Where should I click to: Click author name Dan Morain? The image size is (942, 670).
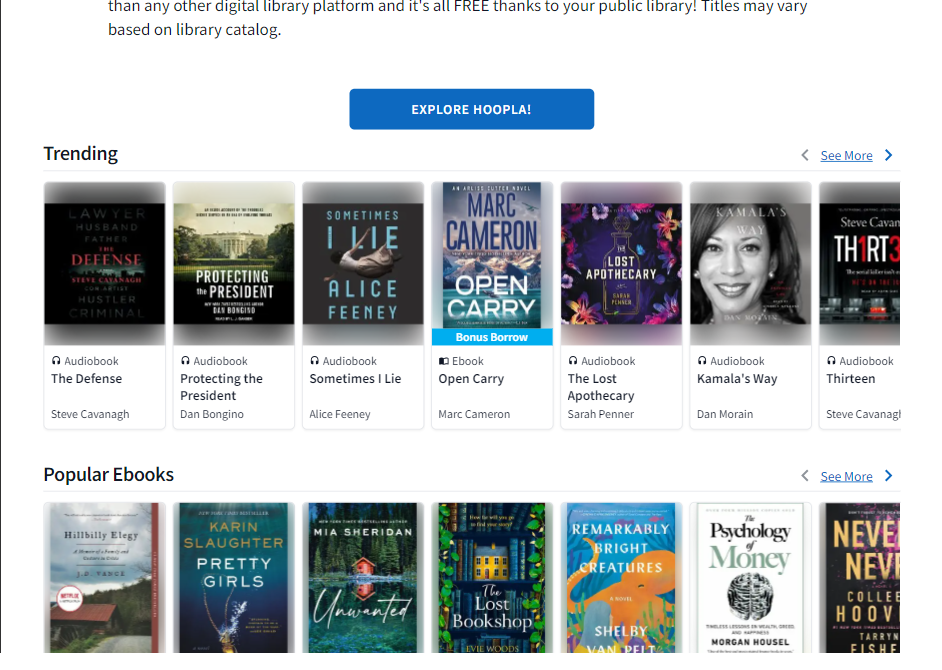(x=725, y=414)
